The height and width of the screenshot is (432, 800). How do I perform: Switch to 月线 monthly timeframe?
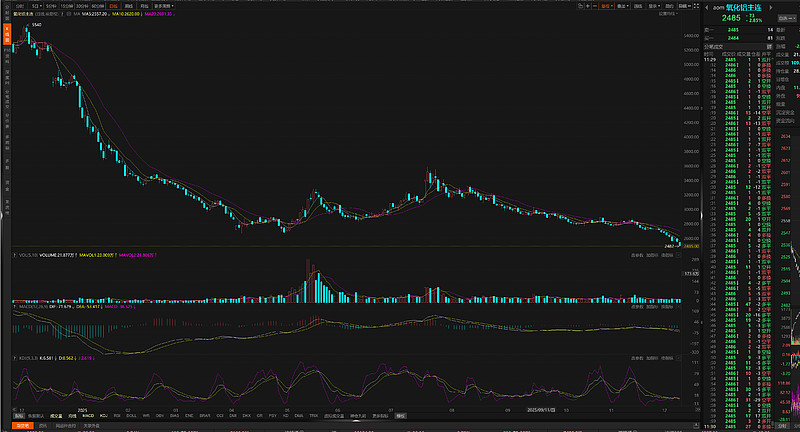(x=144, y=6)
